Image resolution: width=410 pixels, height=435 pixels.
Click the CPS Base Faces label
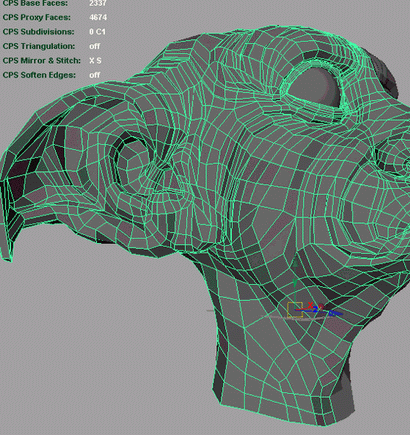pyautogui.click(x=35, y=3)
